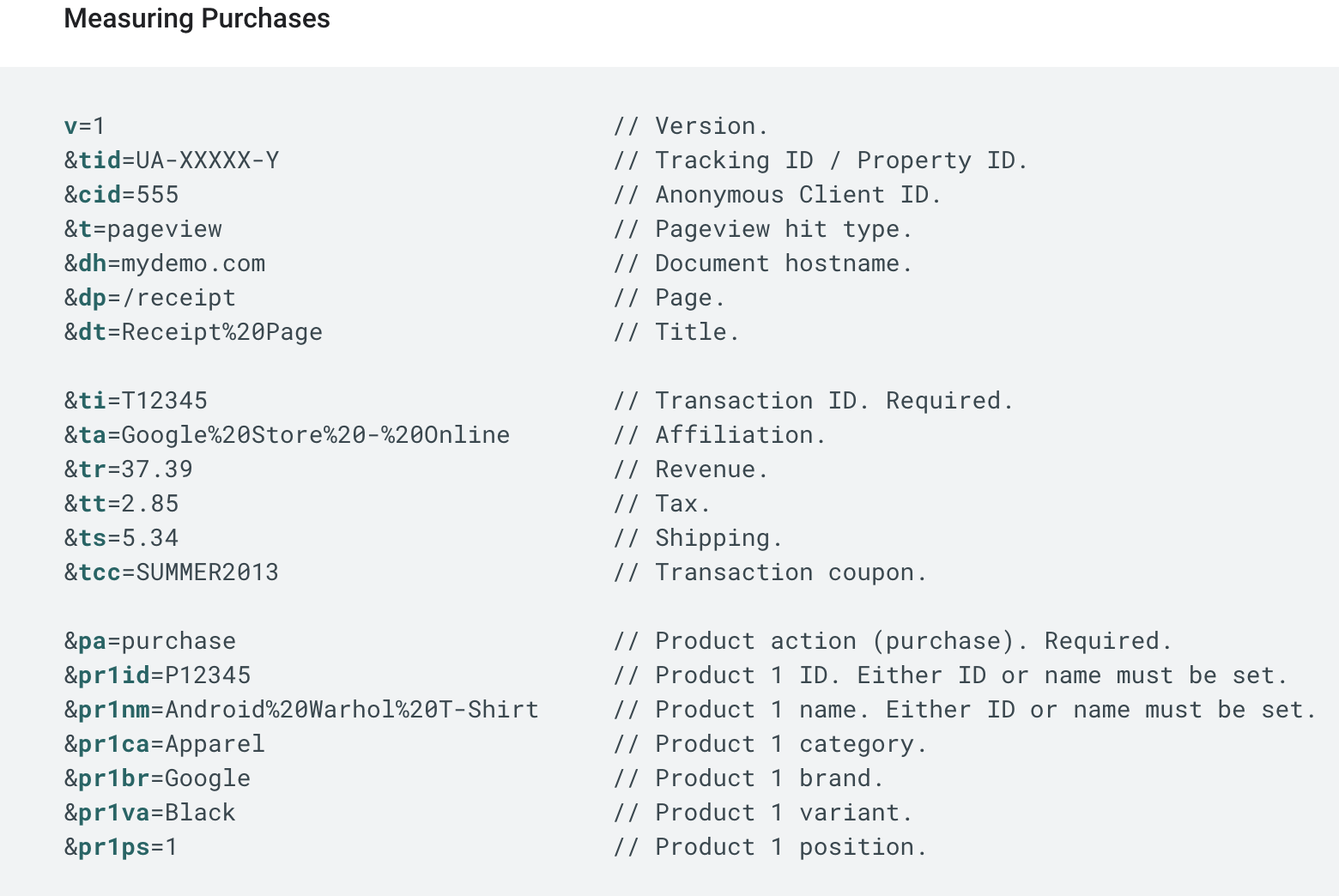
Task: Click the Measuring Purchases heading
Action: pos(197,19)
